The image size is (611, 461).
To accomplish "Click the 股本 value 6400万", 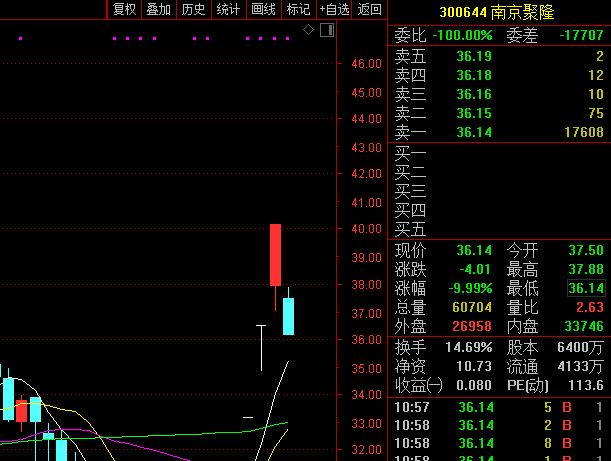I will [581, 347].
